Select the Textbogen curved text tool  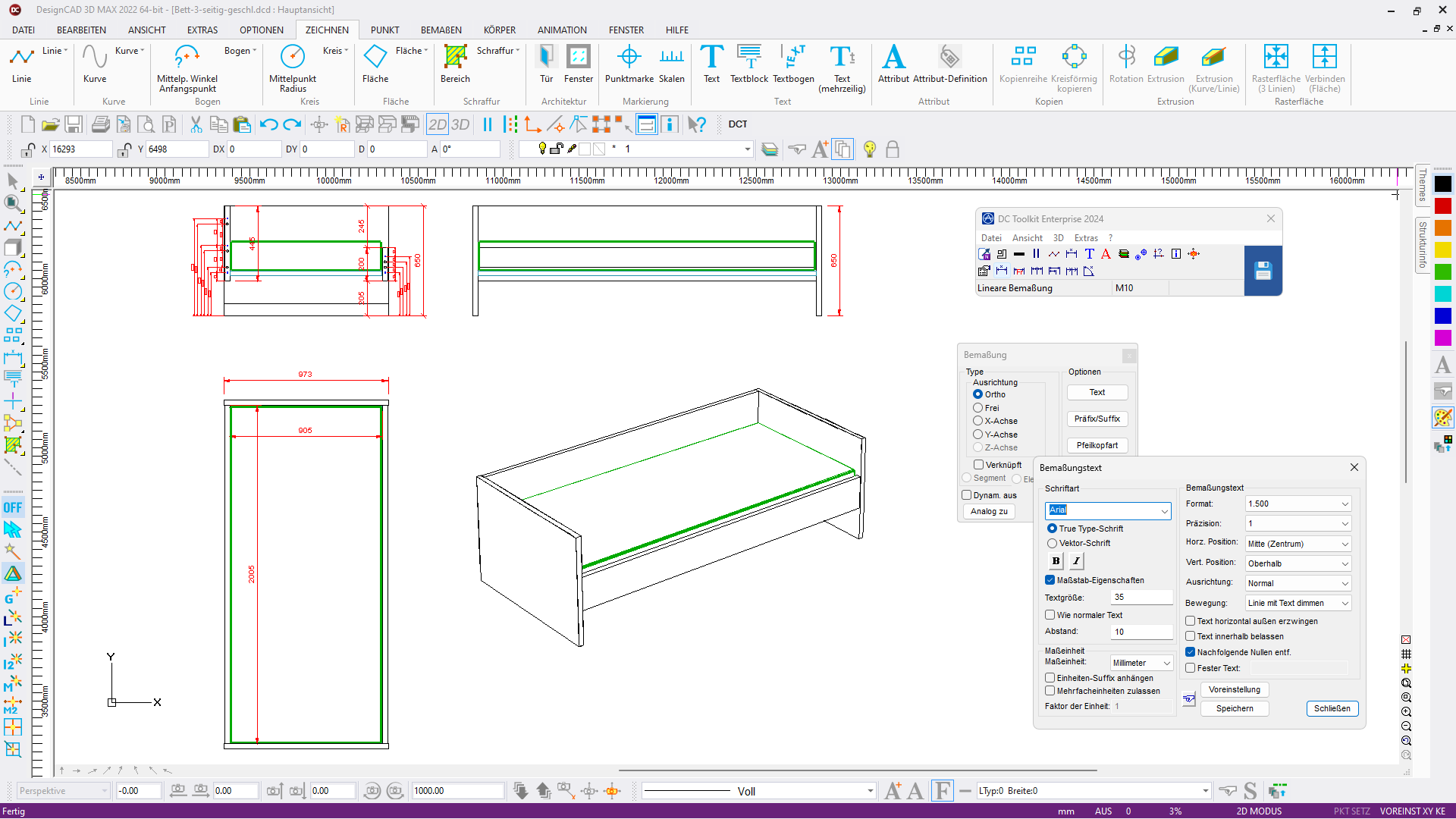793,64
